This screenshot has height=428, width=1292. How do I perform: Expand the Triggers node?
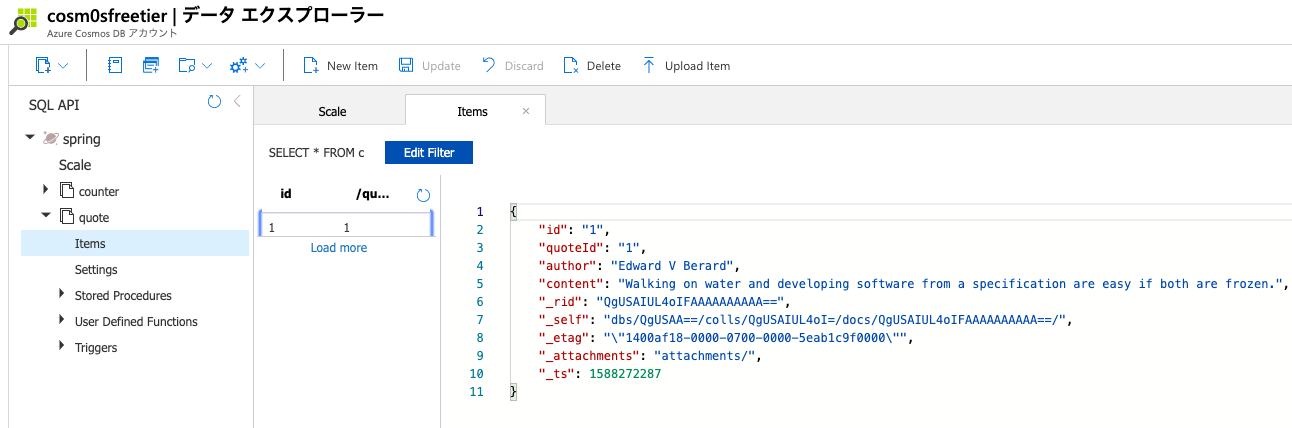tap(63, 347)
